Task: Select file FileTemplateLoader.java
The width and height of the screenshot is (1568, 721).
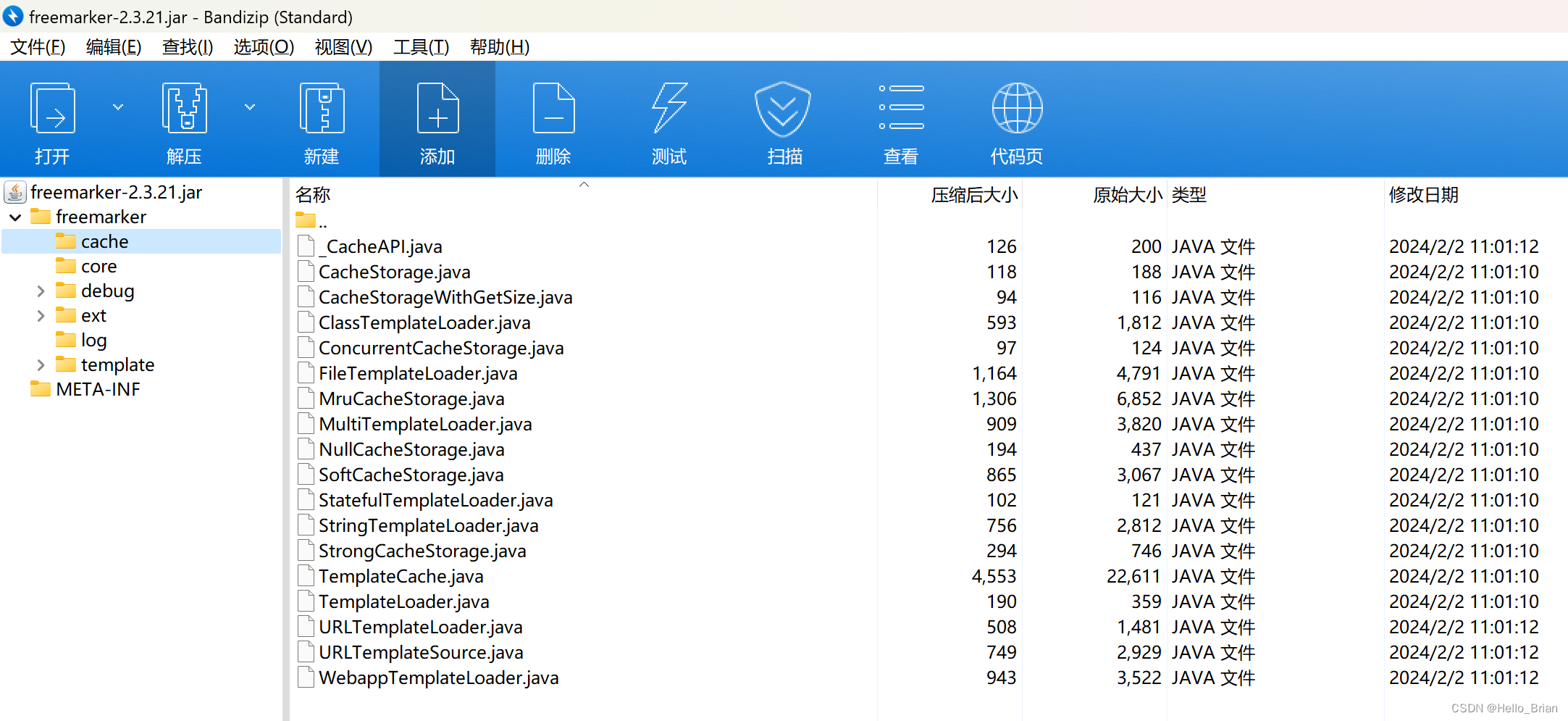Action: tap(418, 373)
